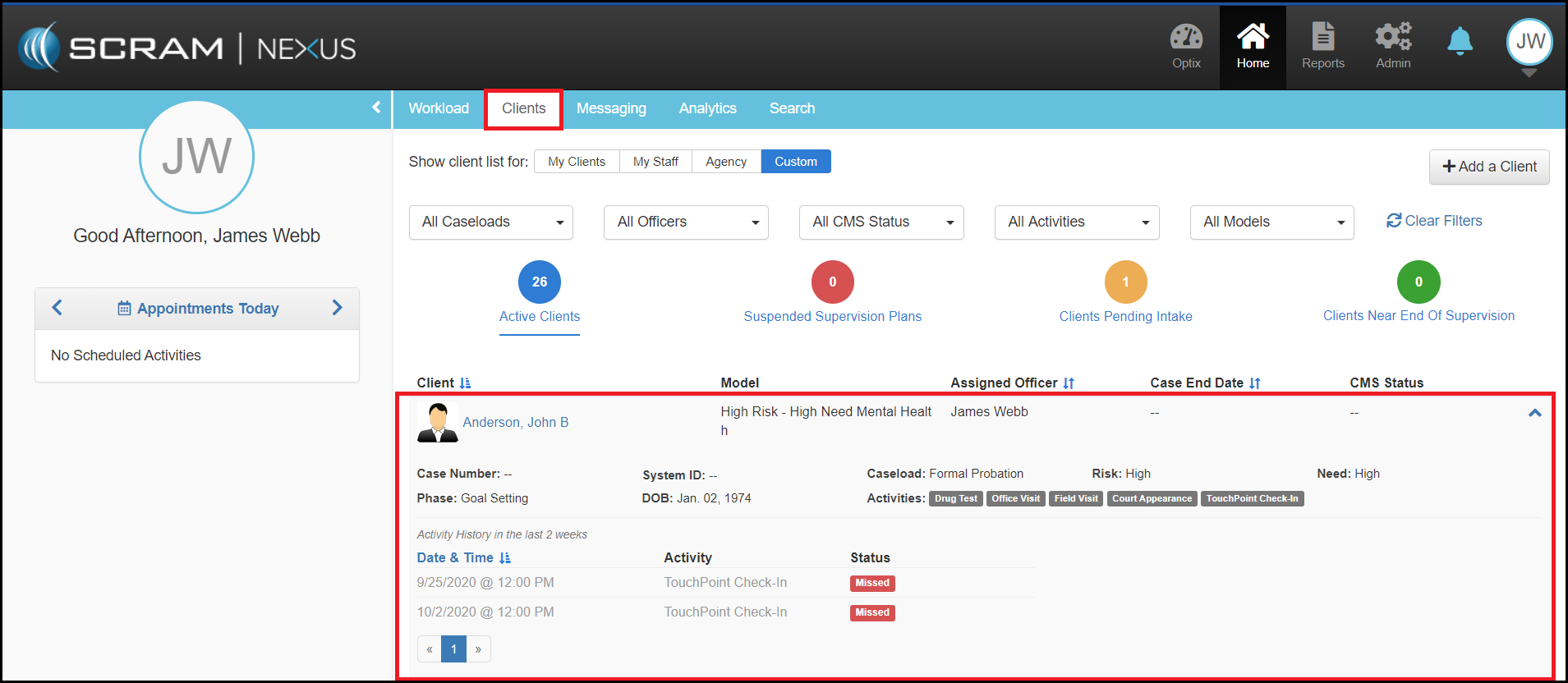Click the orange Clients Pending Intake circle
Viewport: 1568px width, 683px height.
pyautogui.click(x=1125, y=282)
